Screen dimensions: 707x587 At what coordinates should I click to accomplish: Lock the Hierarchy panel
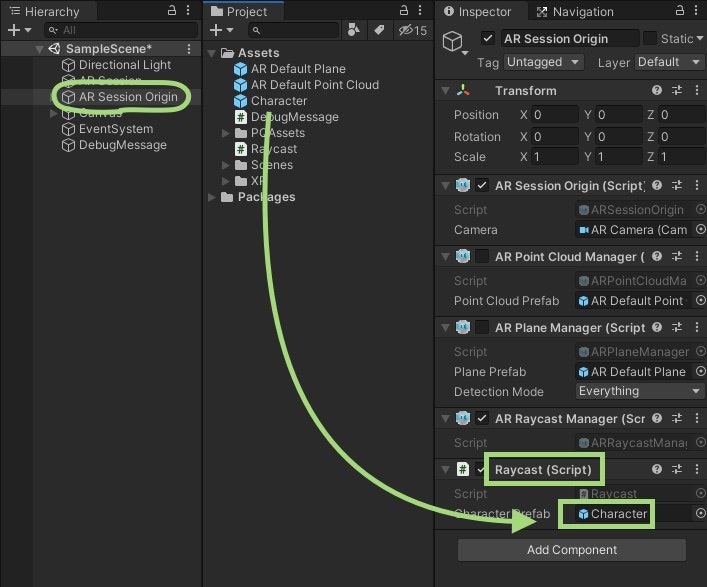(x=172, y=10)
